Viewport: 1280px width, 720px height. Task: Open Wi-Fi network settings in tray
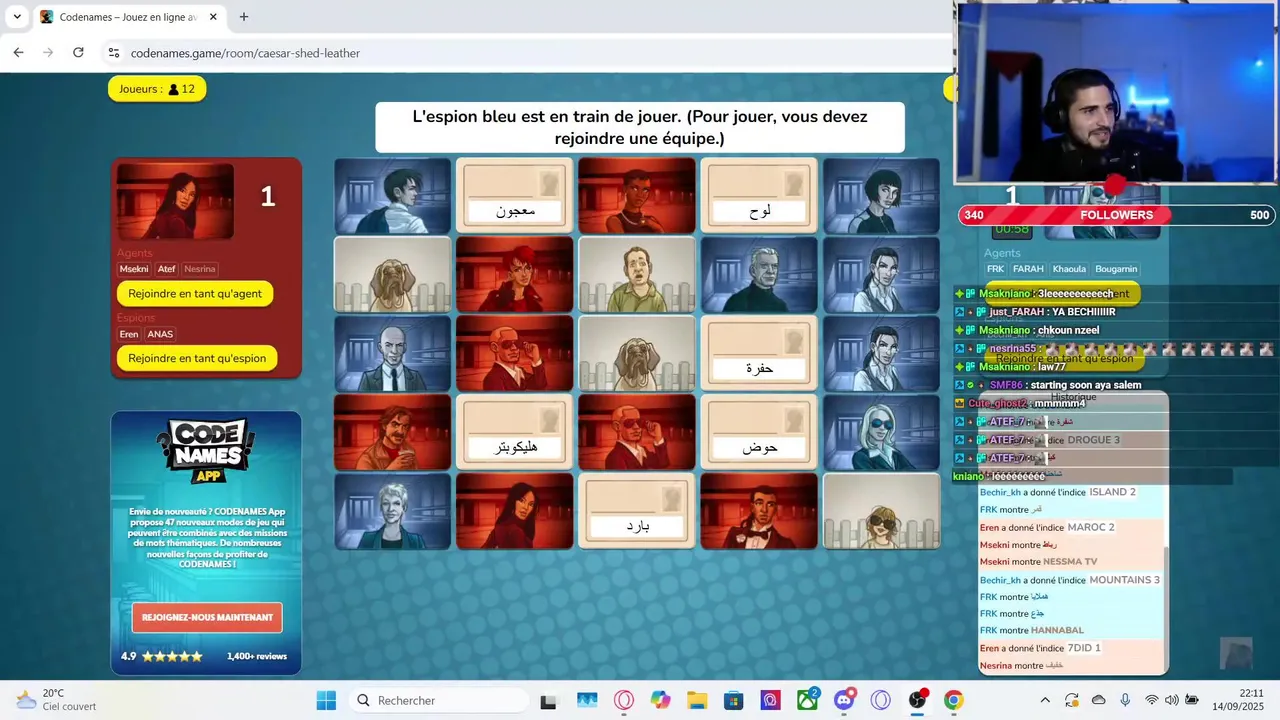(1152, 700)
